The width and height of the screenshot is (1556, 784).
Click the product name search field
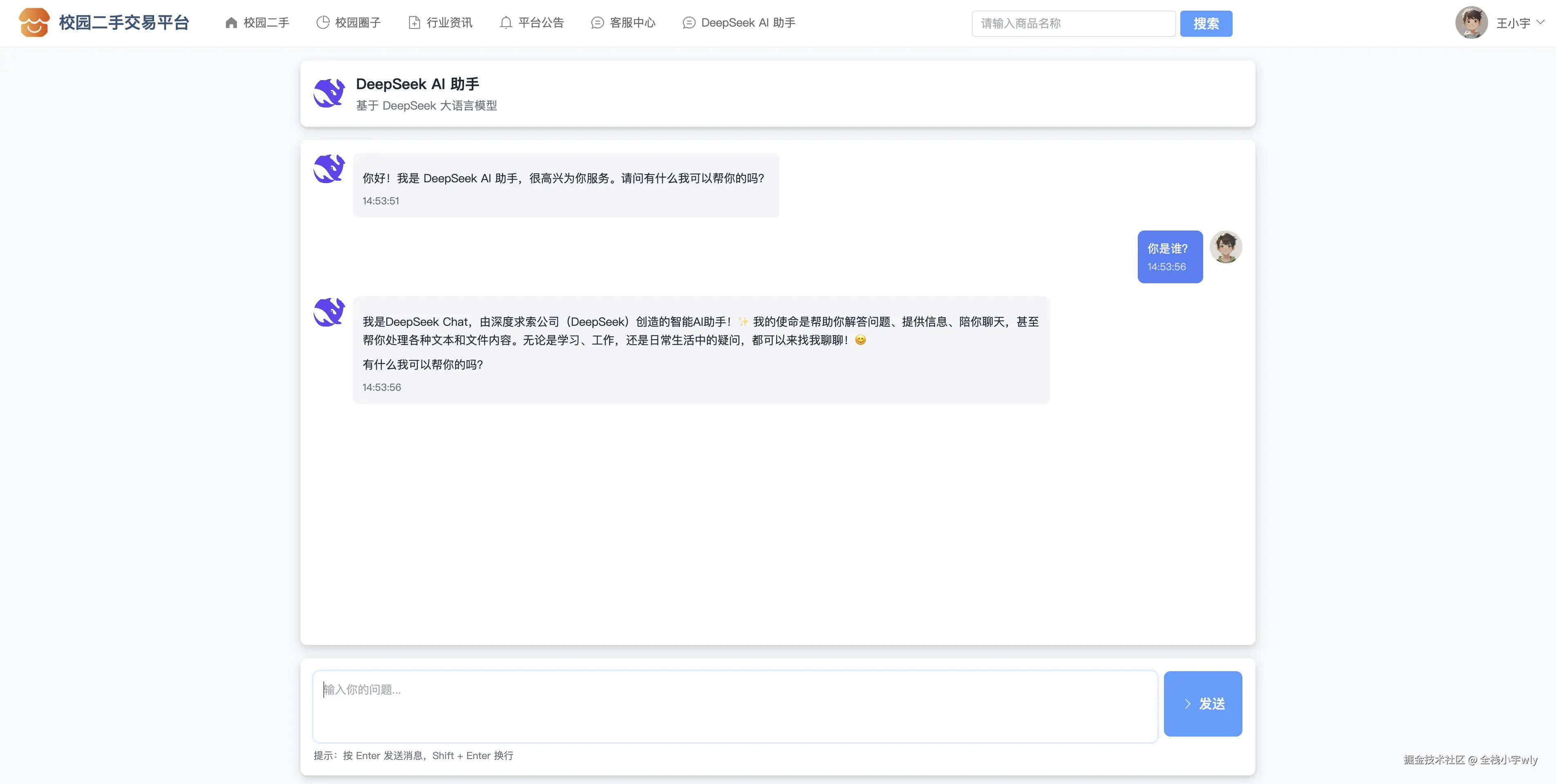coord(1073,24)
